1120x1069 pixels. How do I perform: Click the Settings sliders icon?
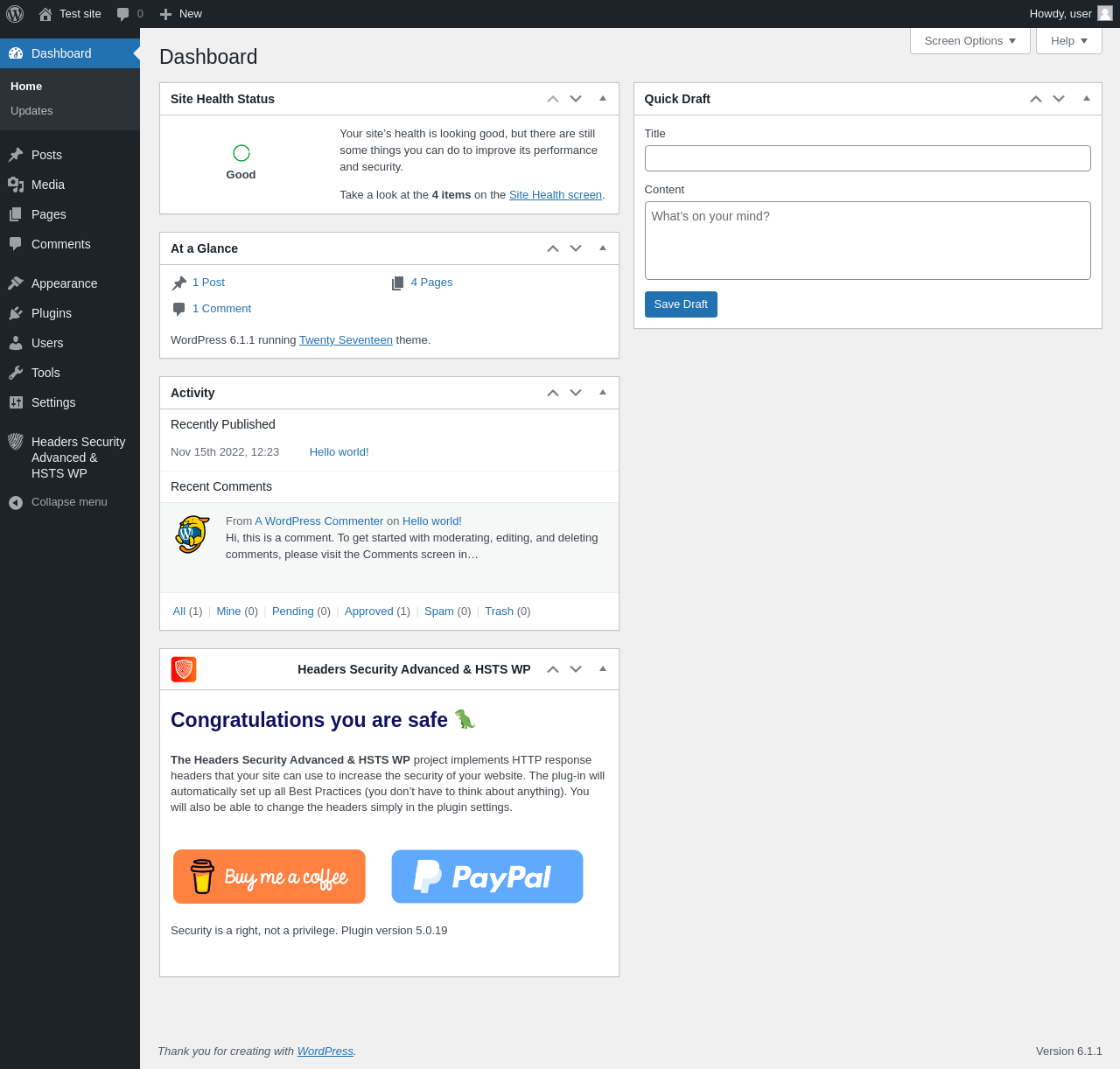pyautogui.click(x=16, y=402)
